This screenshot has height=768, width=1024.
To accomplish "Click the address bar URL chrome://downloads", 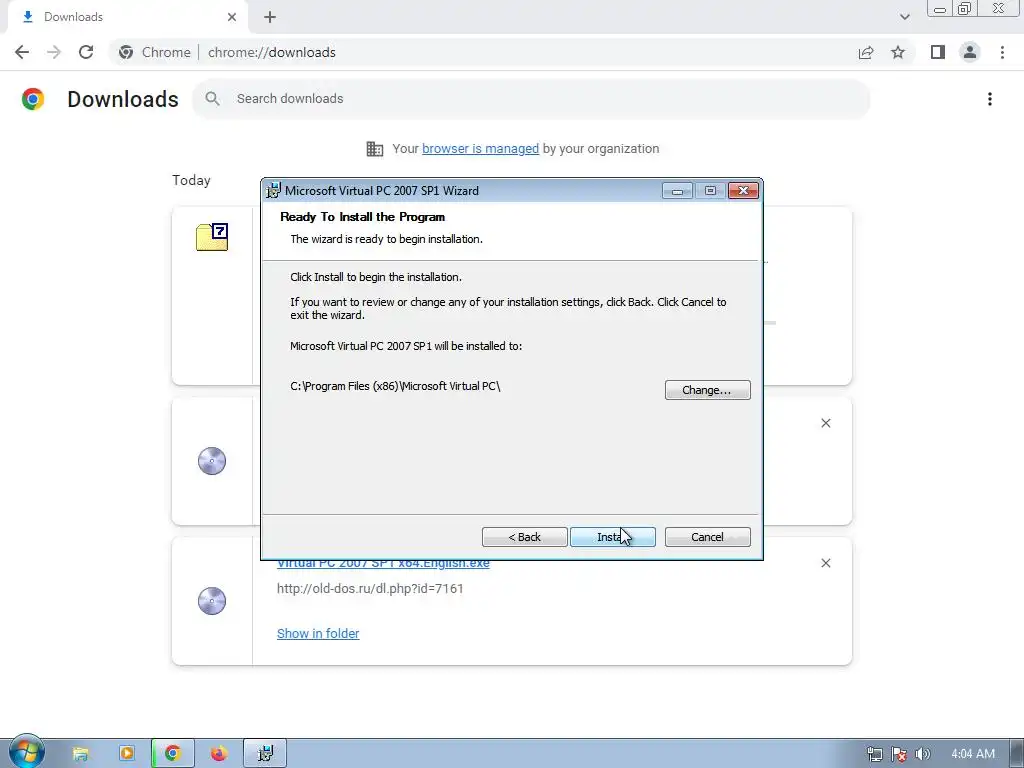I will point(272,52).
